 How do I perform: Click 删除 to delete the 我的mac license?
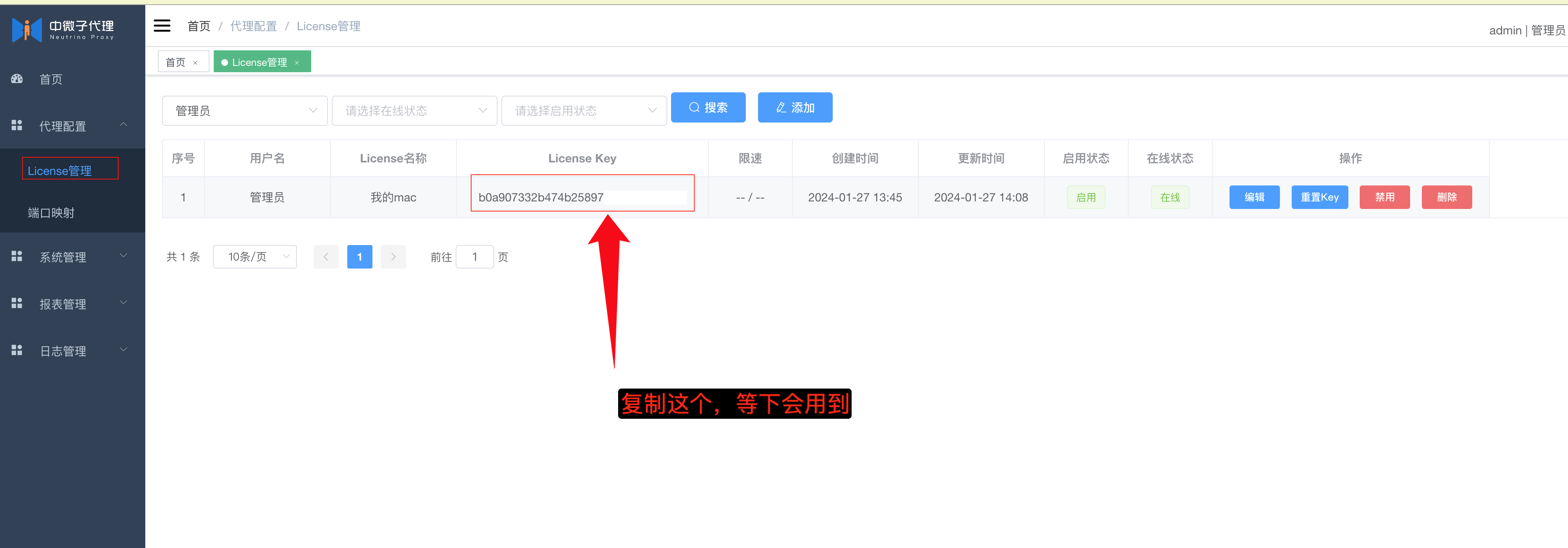pos(1447,197)
